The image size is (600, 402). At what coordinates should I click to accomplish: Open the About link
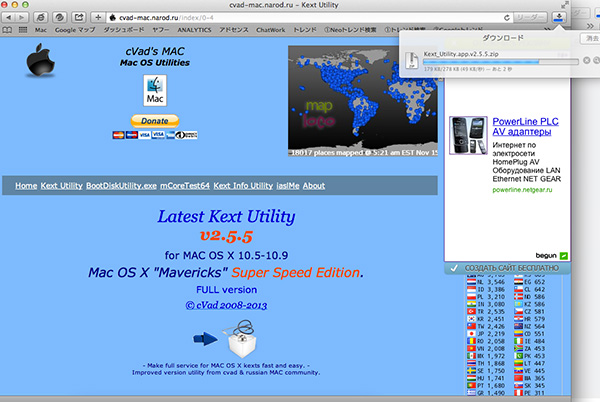point(314,186)
